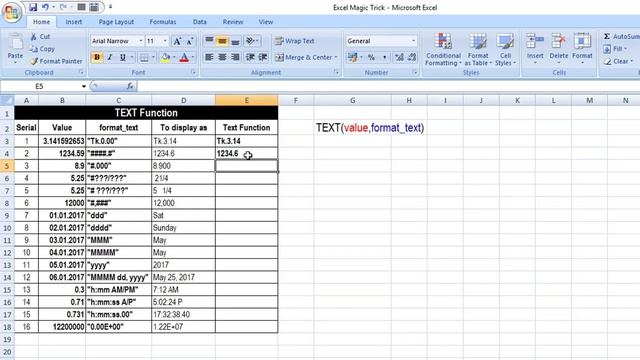
Task: Open the Cells group Format menu
Action: [582, 49]
